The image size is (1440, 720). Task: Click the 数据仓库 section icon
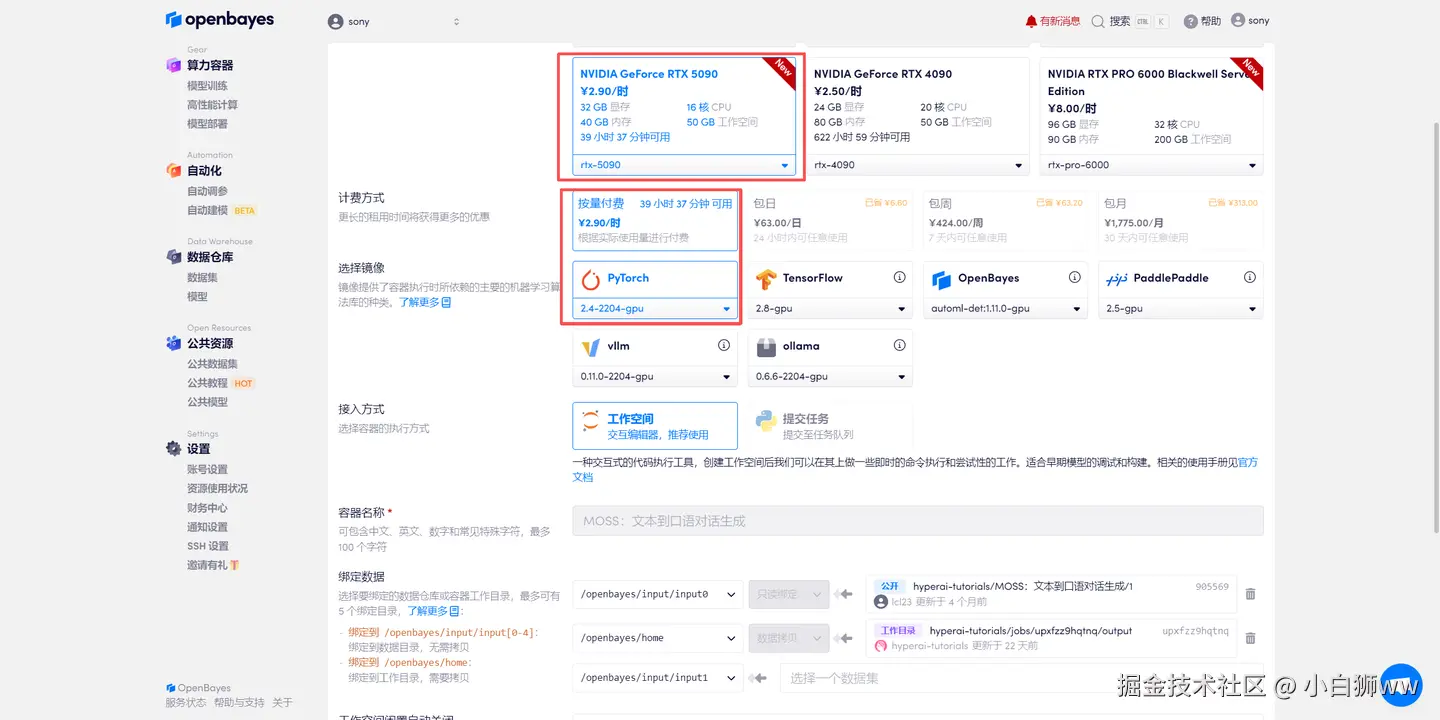click(174, 257)
